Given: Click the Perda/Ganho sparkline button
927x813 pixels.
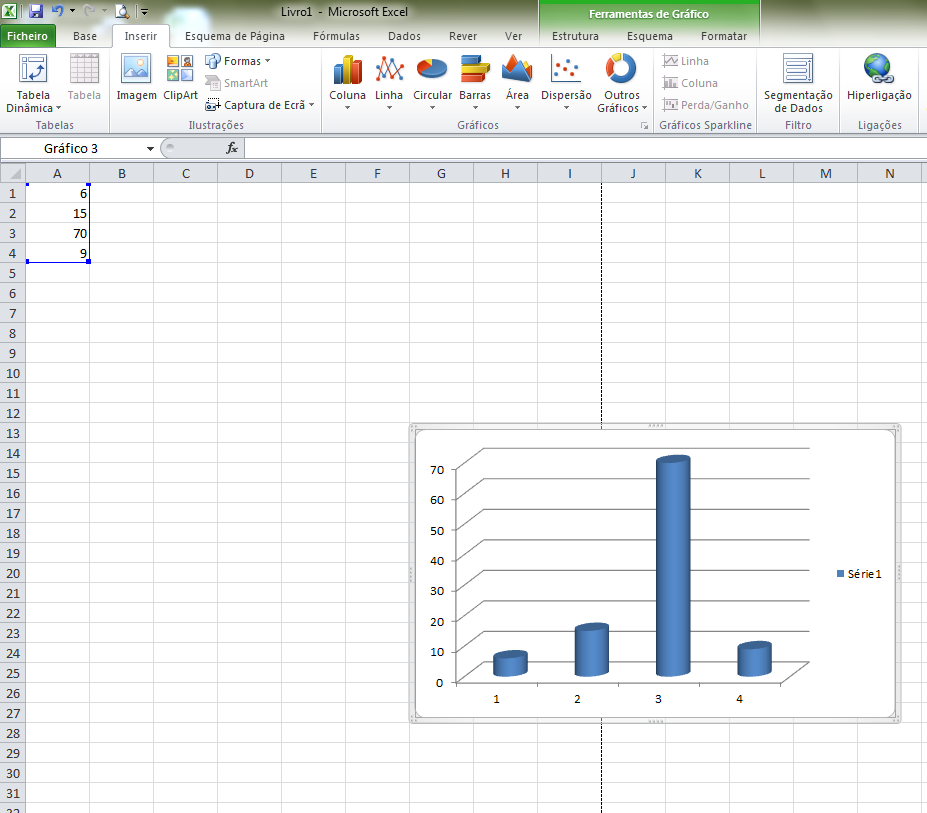Looking at the screenshot, I should point(706,105).
